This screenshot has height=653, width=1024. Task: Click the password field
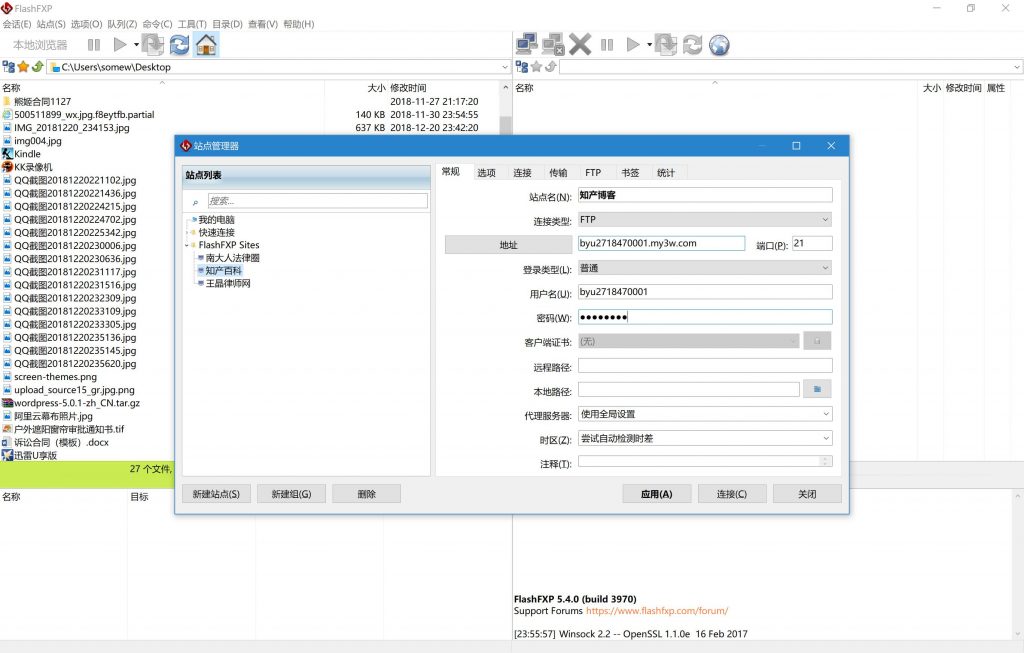pyautogui.click(x=705, y=317)
